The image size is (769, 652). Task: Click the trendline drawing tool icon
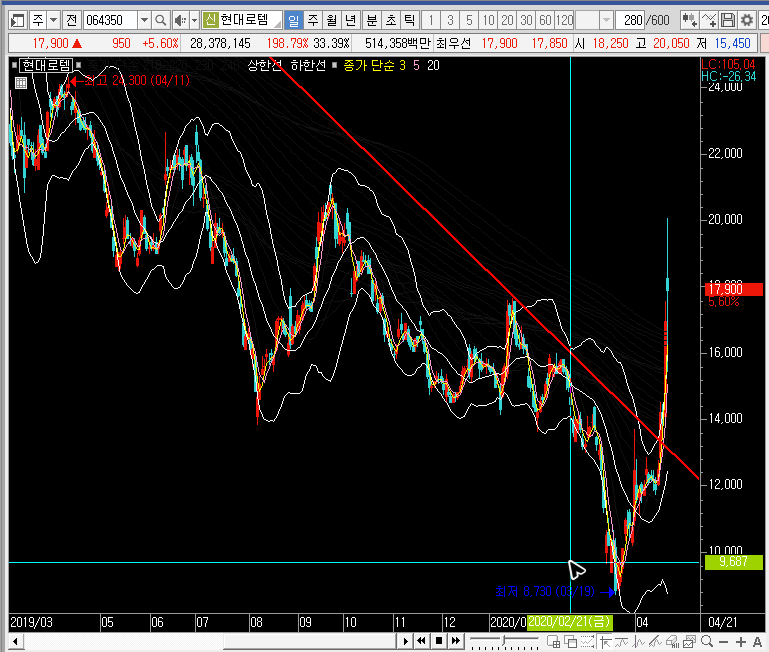tap(655, 641)
